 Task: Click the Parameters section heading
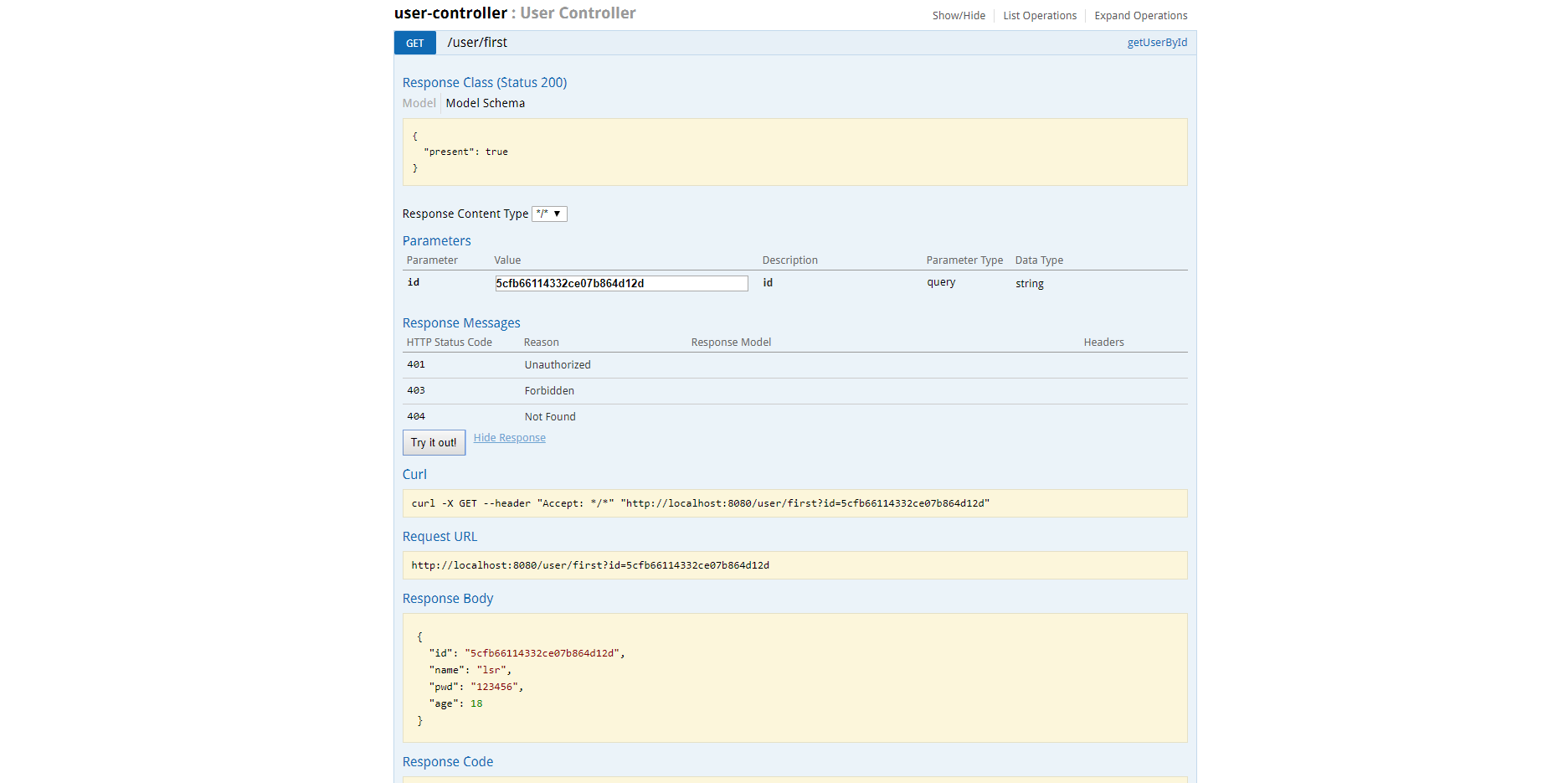(x=437, y=241)
